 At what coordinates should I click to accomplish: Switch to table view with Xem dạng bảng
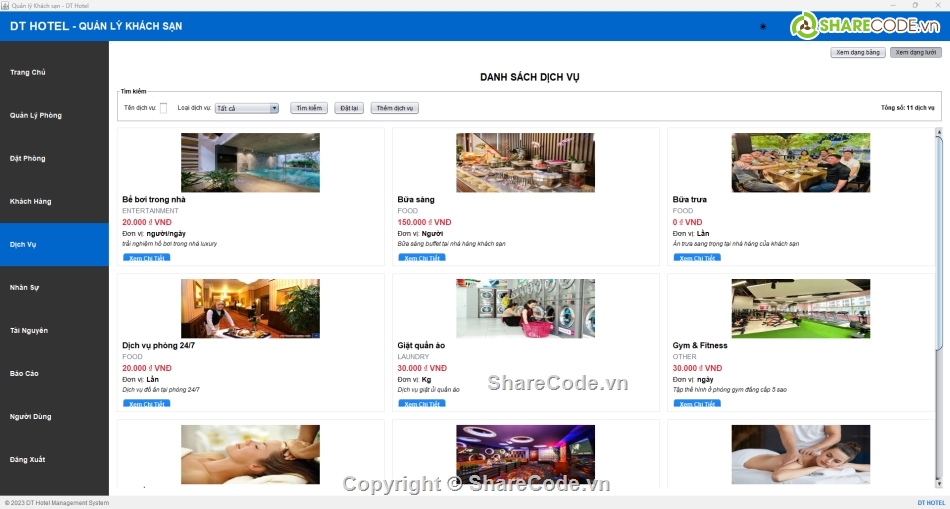(858, 53)
